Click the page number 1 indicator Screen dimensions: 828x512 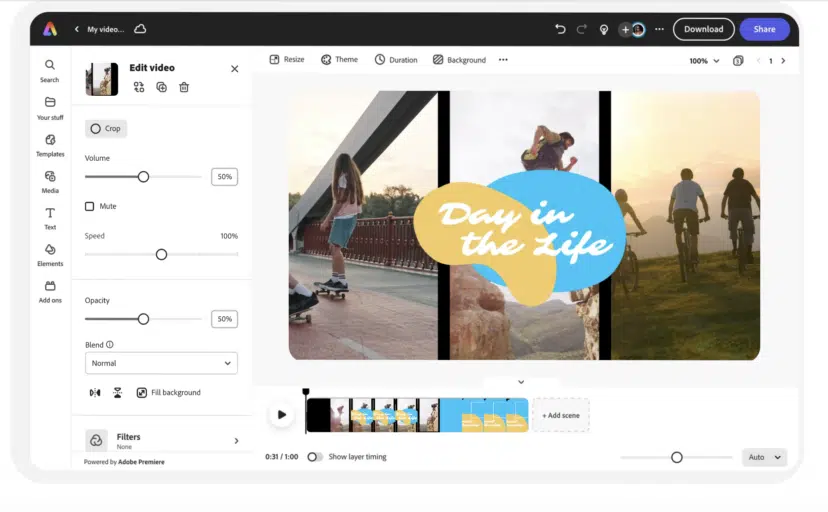pyautogui.click(x=770, y=61)
